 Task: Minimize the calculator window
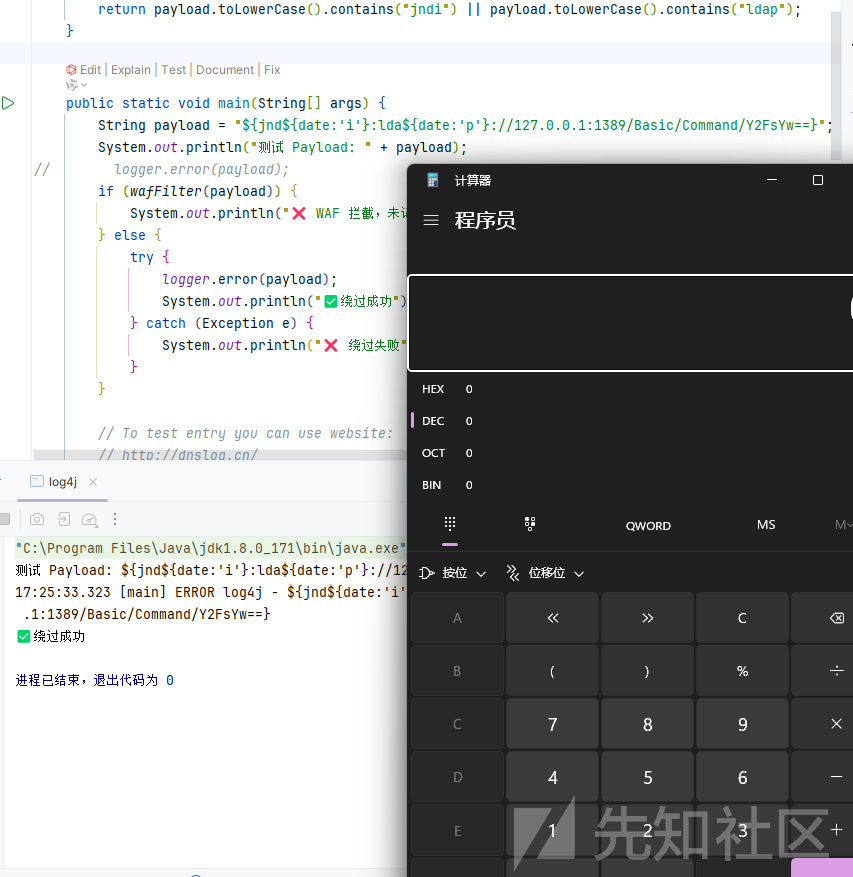coord(772,180)
